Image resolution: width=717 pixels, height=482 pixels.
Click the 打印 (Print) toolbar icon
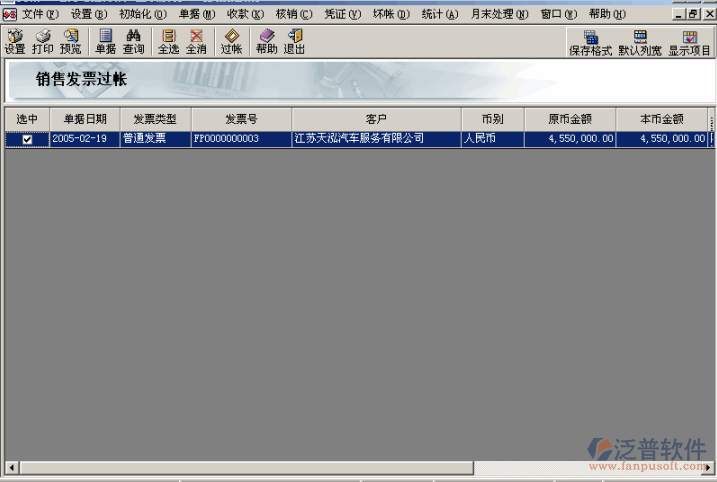[x=42, y=41]
